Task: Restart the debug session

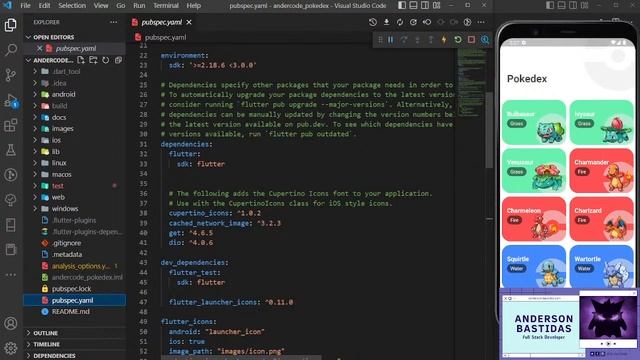Action: point(458,40)
